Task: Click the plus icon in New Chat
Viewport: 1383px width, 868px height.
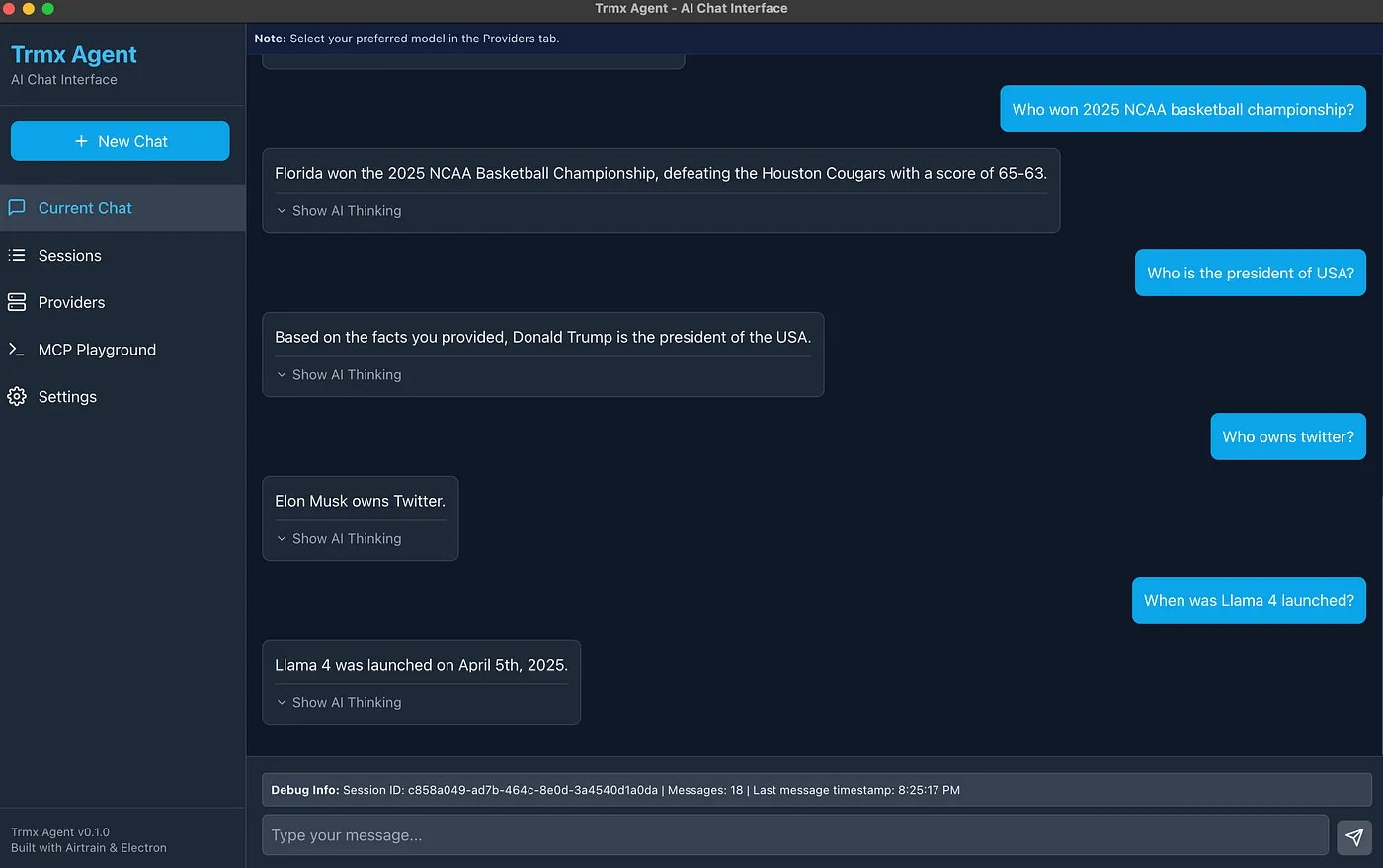Action: point(82,141)
